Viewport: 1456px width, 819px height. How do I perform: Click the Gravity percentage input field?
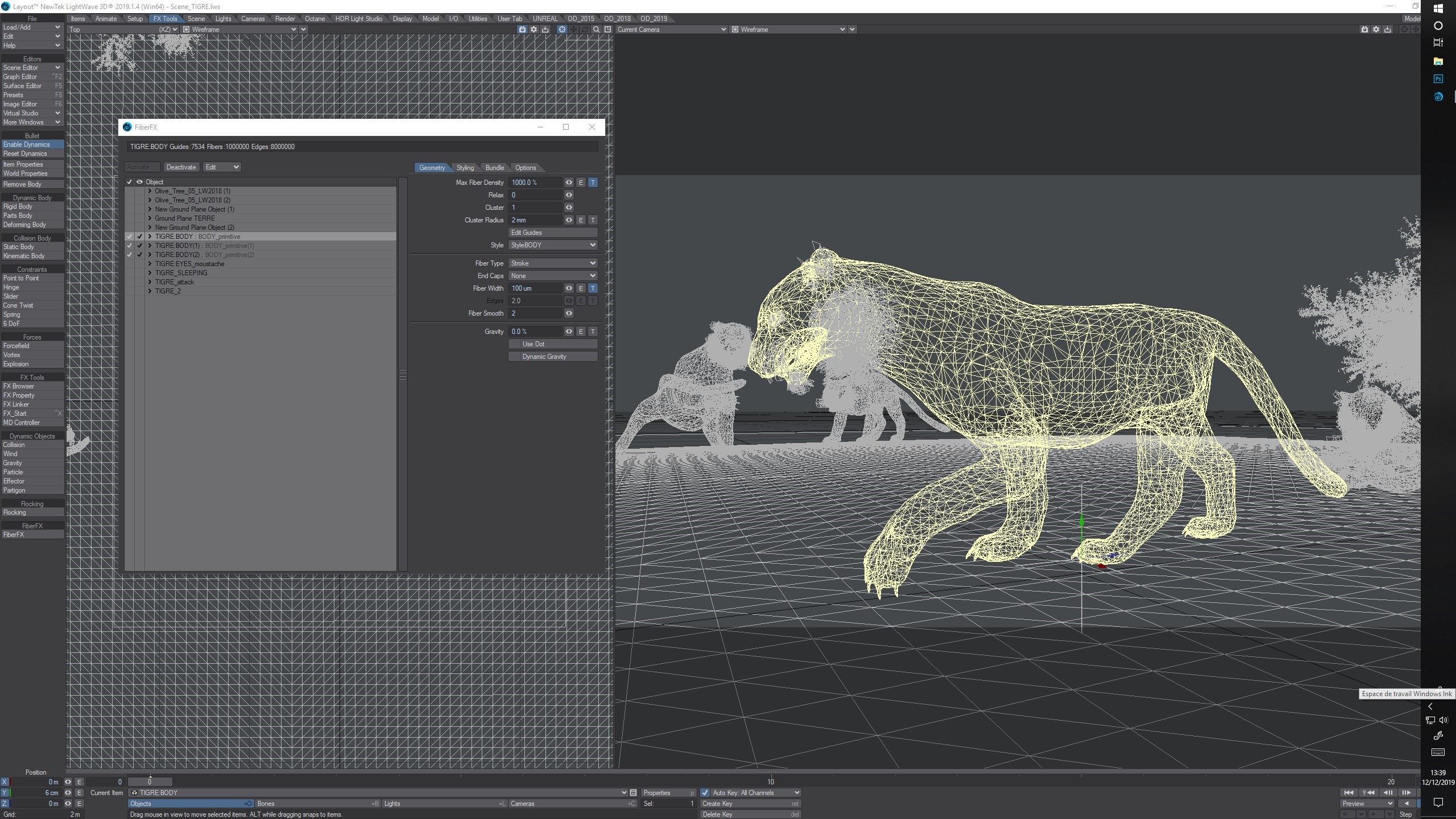[x=535, y=332]
